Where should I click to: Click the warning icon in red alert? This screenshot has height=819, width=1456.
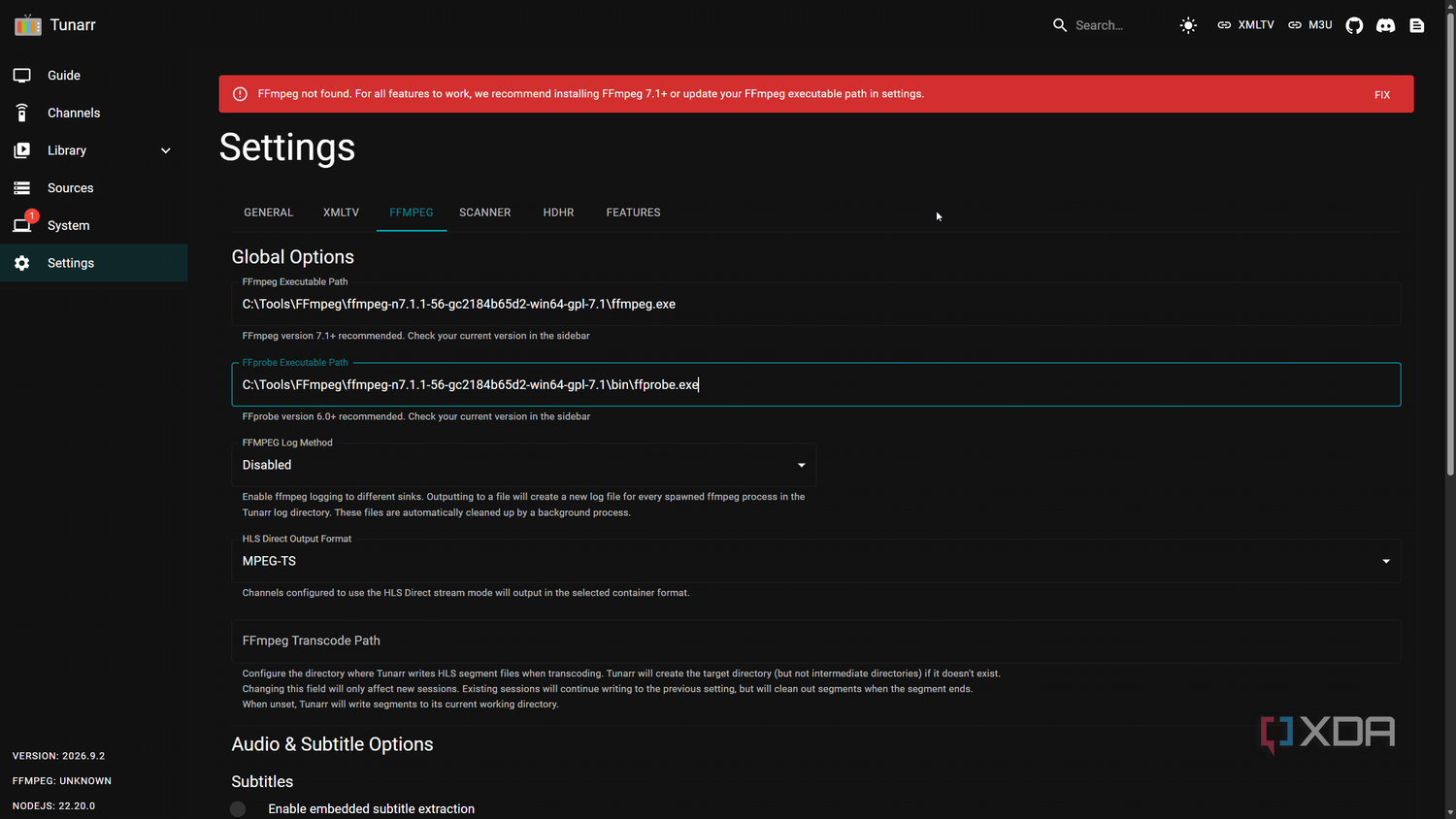point(240,94)
